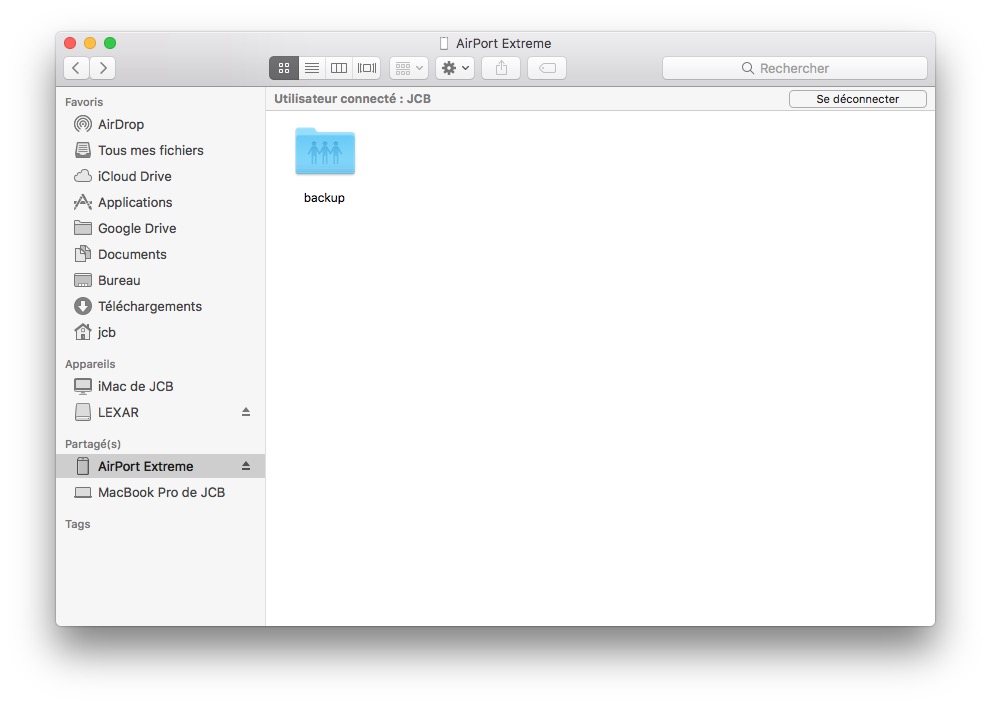
Task: Open Bureau in the sidebar
Action: pos(160,280)
